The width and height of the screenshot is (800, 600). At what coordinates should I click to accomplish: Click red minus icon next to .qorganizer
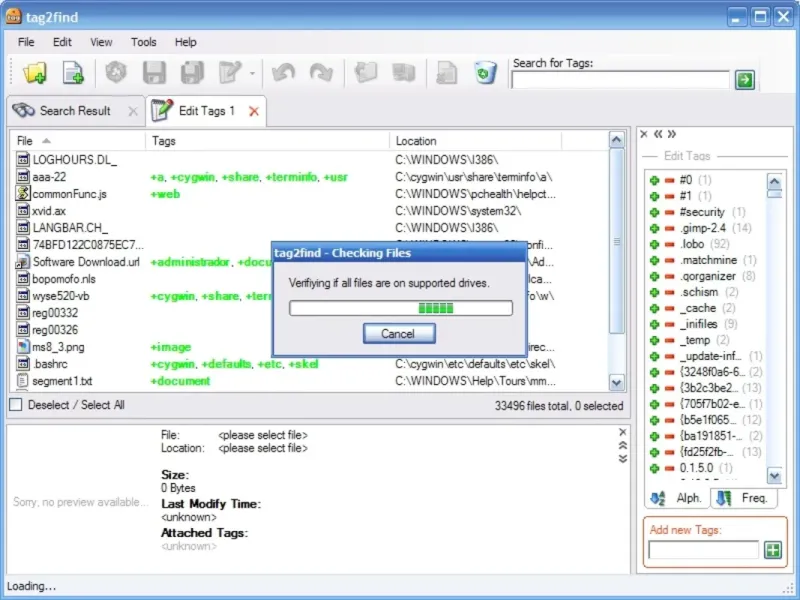pos(669,277)
